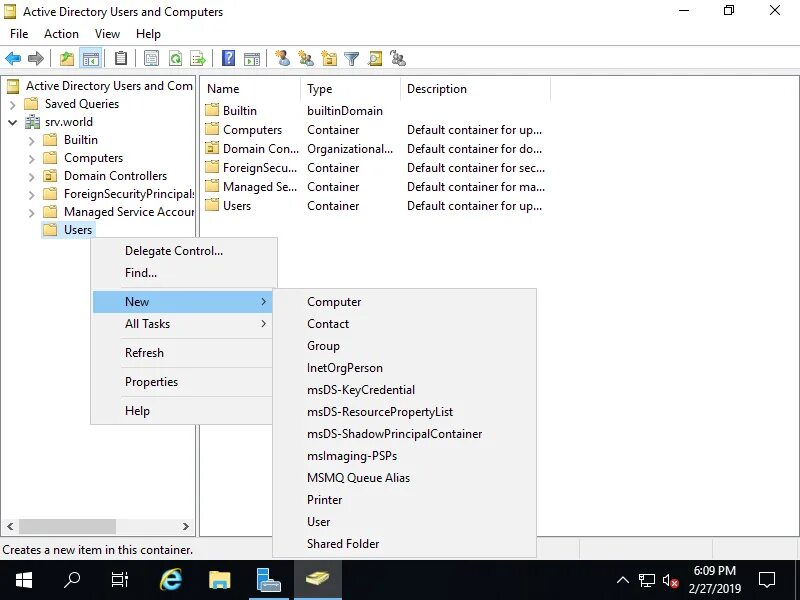Open Properties from the context menu
The image size is (800, 600).
[x=182, y=382]
